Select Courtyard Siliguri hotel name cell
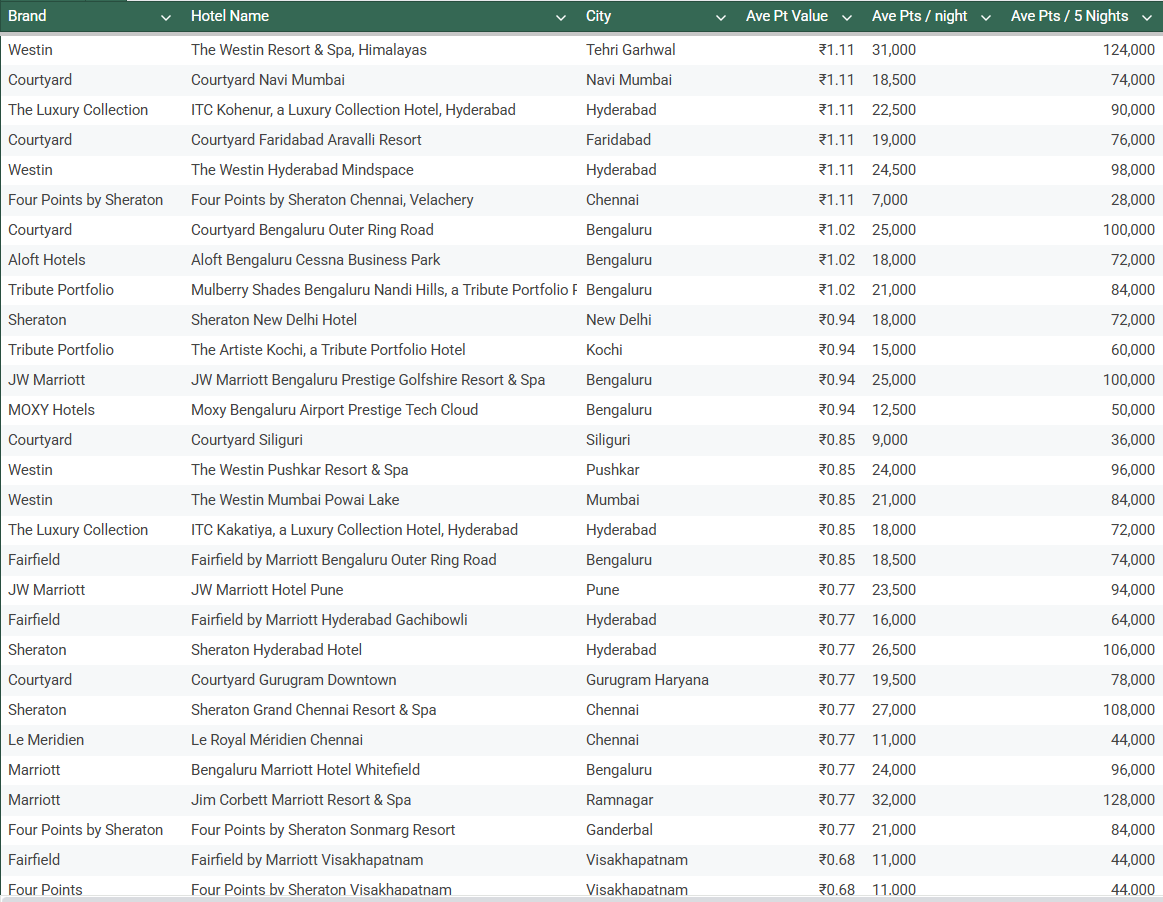The height and width of the screenshot is (902, 1163). tap(247, 440)
